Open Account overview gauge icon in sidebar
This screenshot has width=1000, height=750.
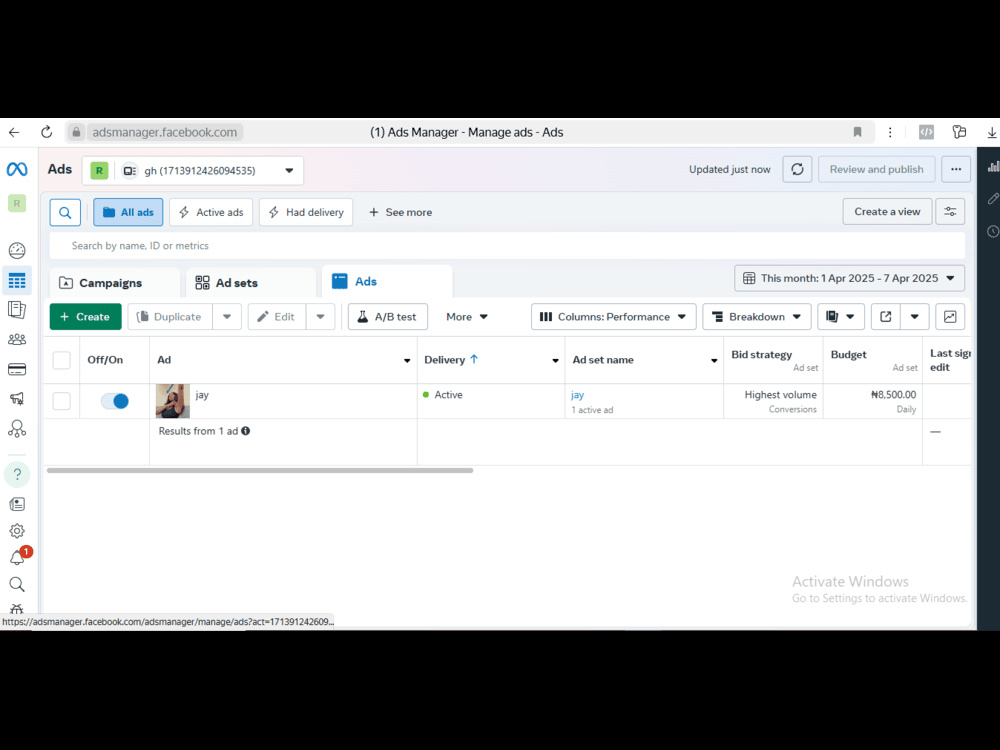click(x=17, y=251)
